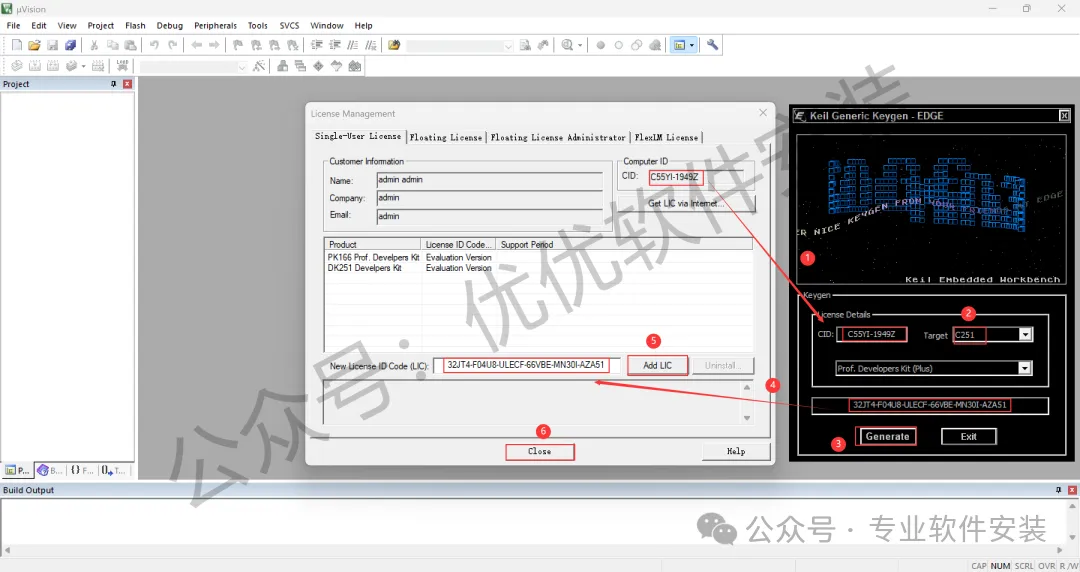Click the Configuration wrench icon
Viewport: 1080px width, 572px height.
[x=712, y=45]
